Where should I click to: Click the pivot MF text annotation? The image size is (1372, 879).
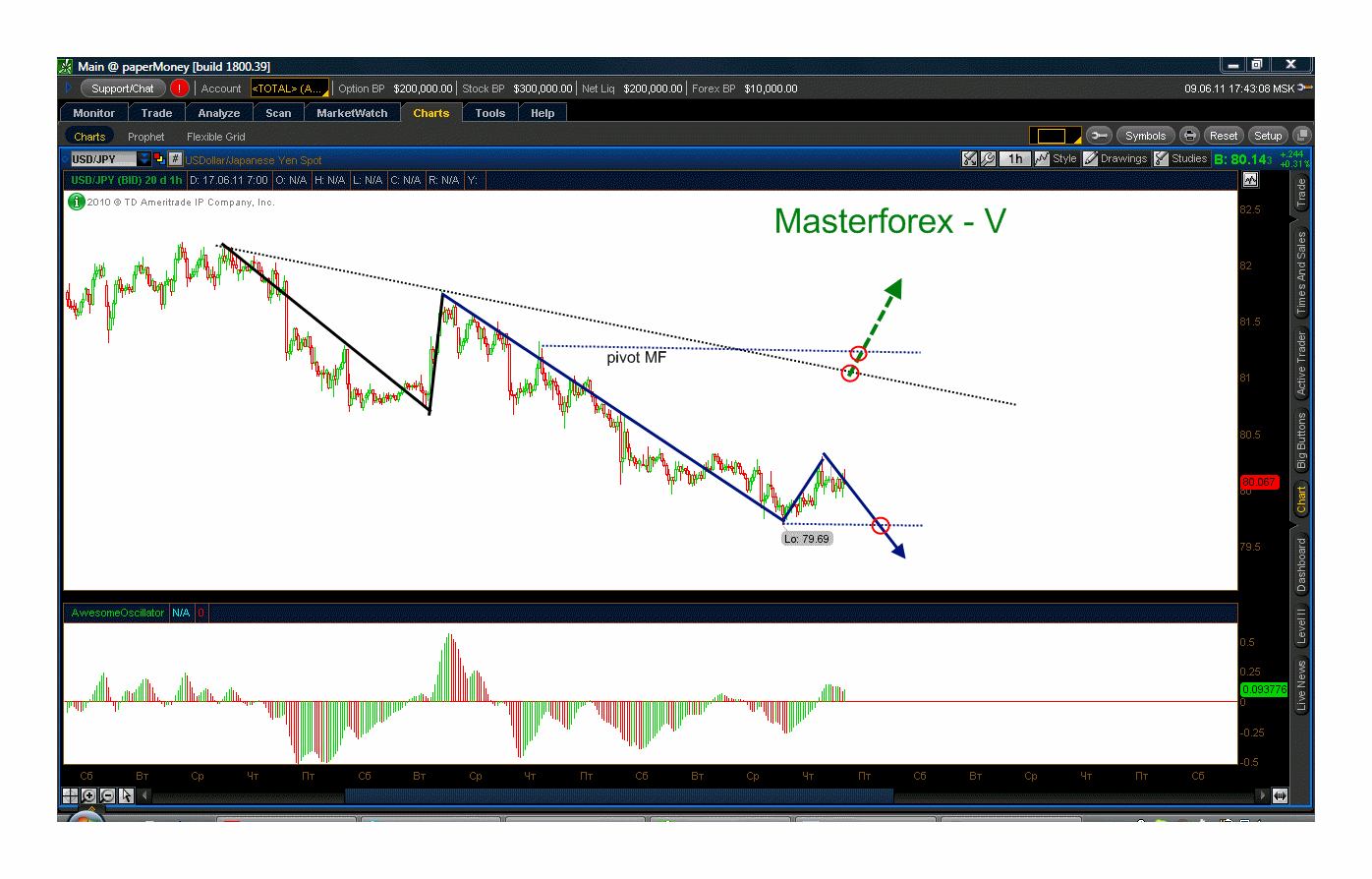pos(636,357)
